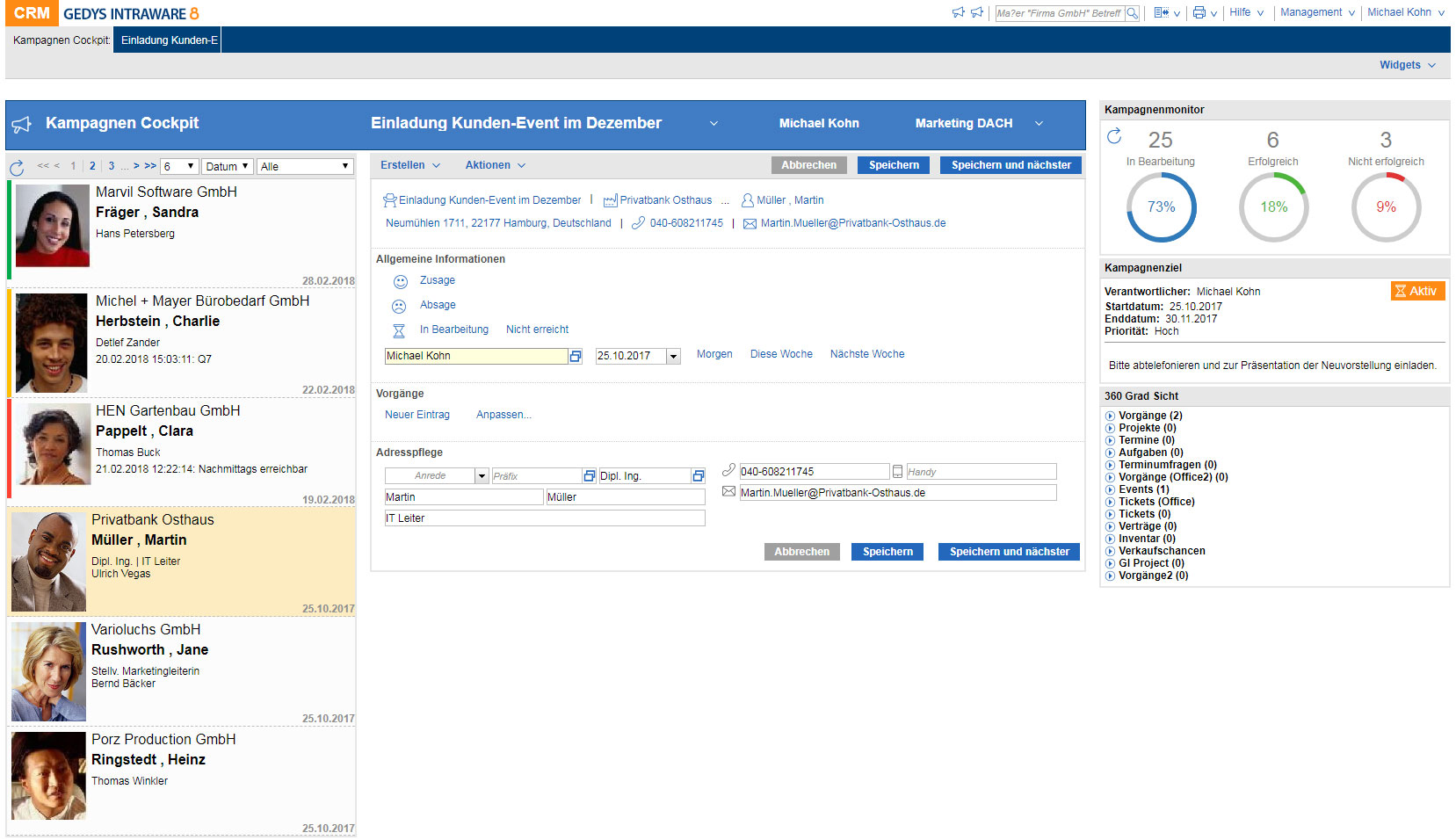Open the Erstellen menu
Screen dimensions: 1456x840
tap(409, 165)
